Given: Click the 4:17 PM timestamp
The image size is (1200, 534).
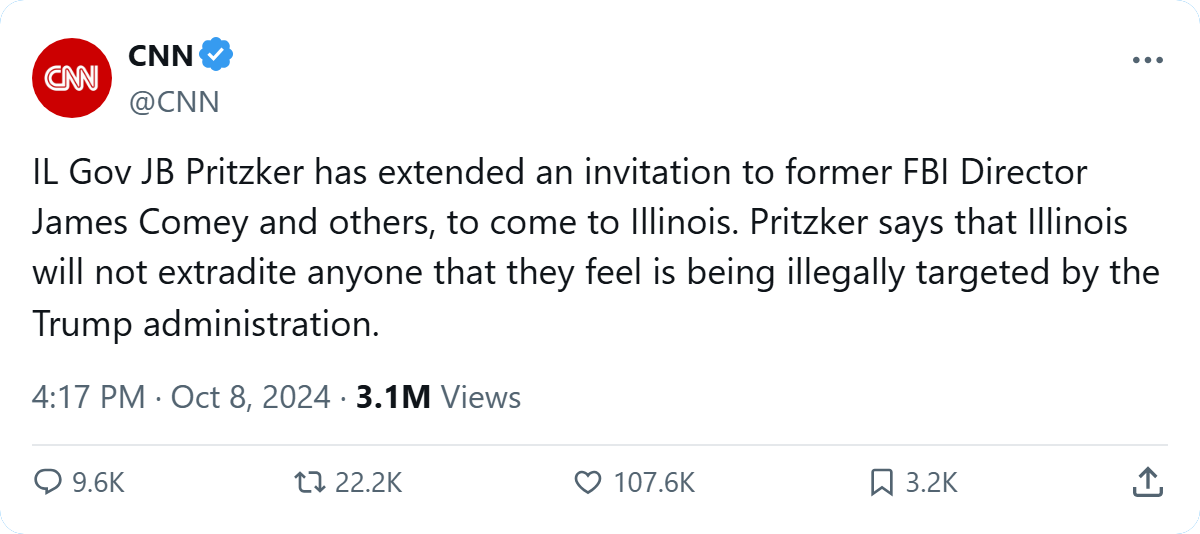Looking at the screenshot, I should [89, 397].
